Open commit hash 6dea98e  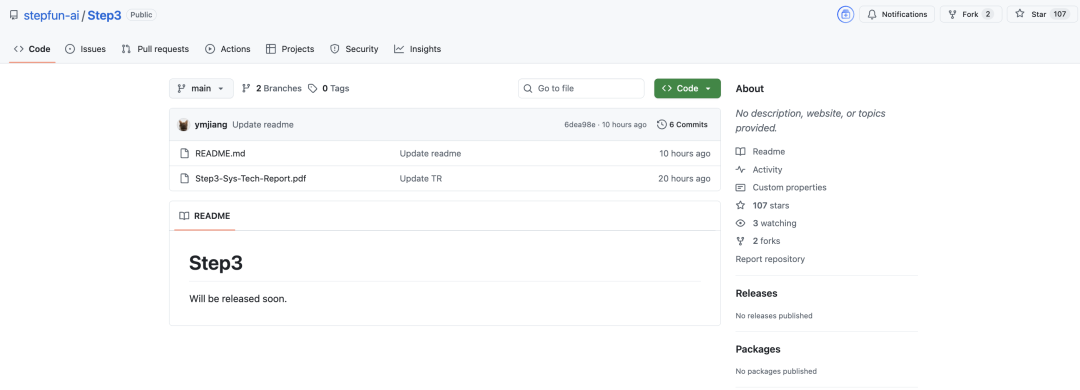click(x=579, y=125)
